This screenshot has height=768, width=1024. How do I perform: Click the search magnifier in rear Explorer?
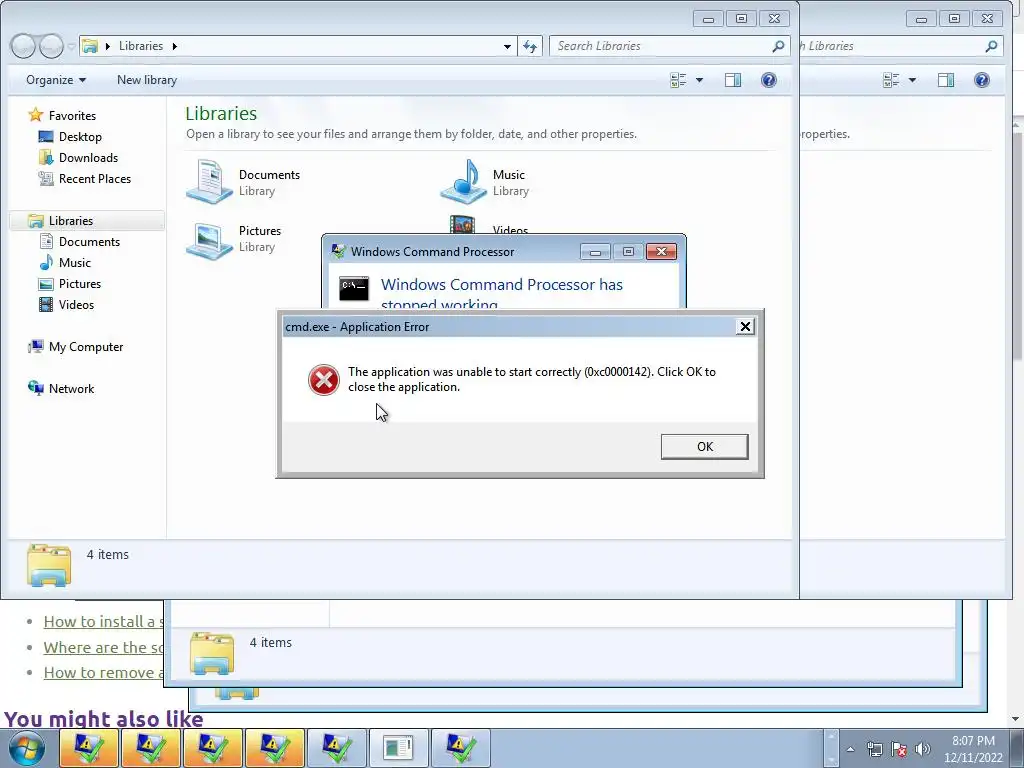(991, 46)
